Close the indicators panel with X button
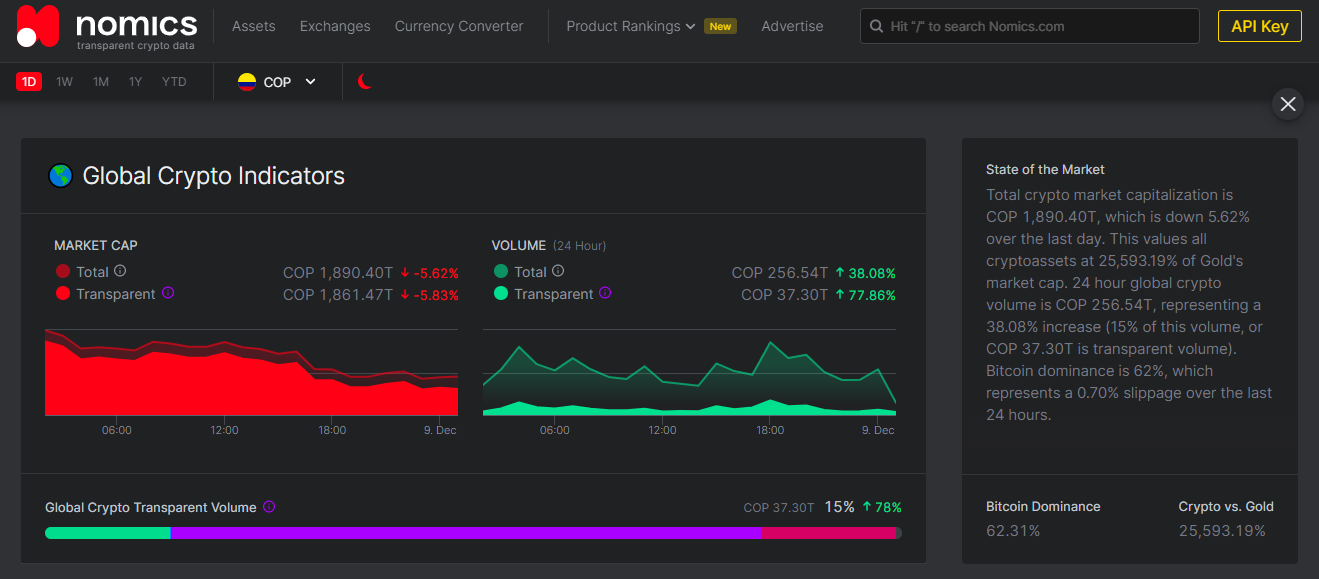Screen dimensions: 1319x579 (1288, 104)
